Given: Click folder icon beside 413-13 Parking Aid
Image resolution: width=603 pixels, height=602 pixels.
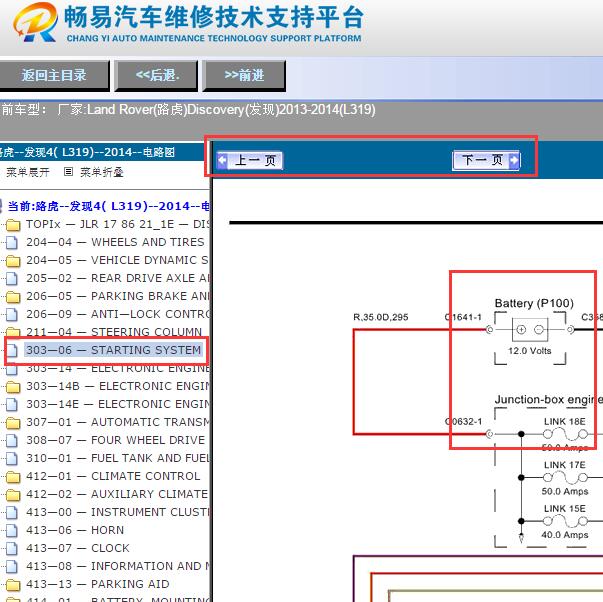Looking at the screenshot, I should [x=13, y=585].
